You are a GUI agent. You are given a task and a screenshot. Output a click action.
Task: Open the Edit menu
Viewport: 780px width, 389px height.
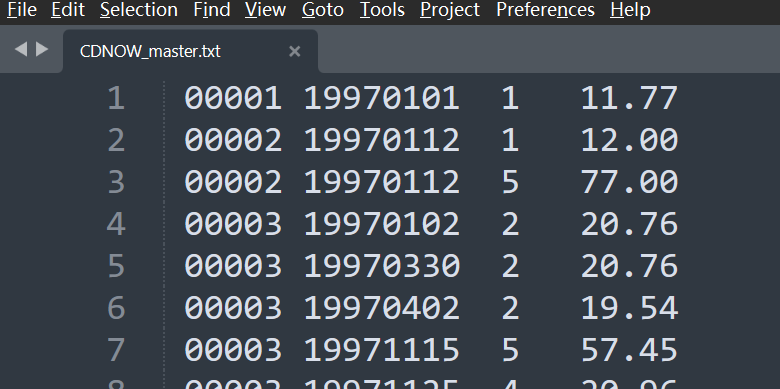(68, 10)
